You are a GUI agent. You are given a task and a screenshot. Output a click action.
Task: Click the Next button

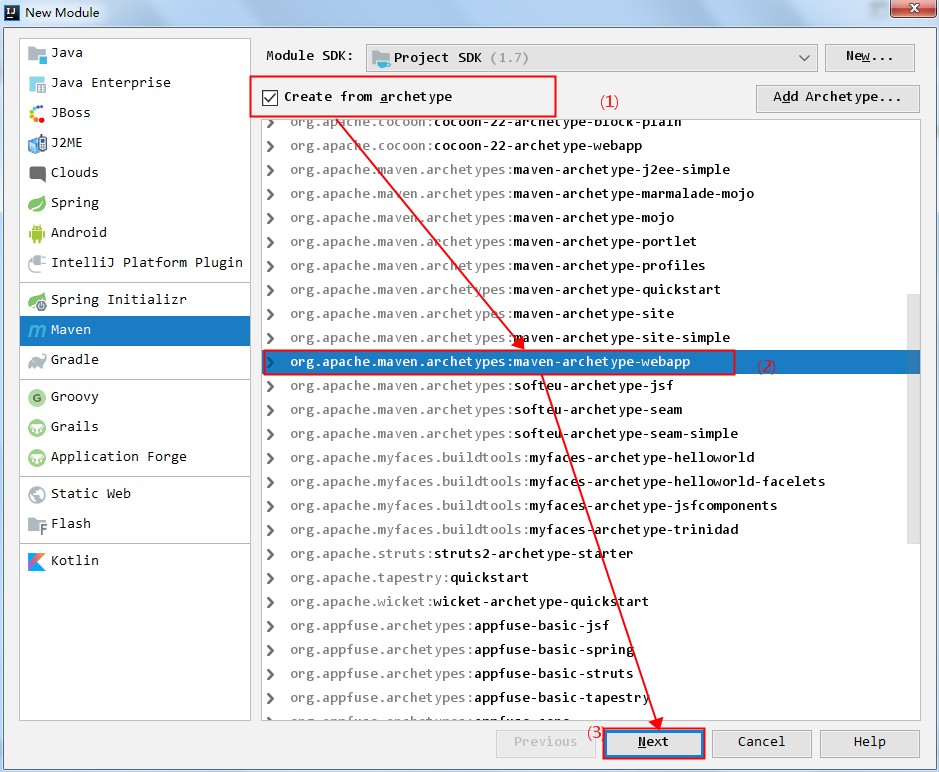[x=653, y=743]
